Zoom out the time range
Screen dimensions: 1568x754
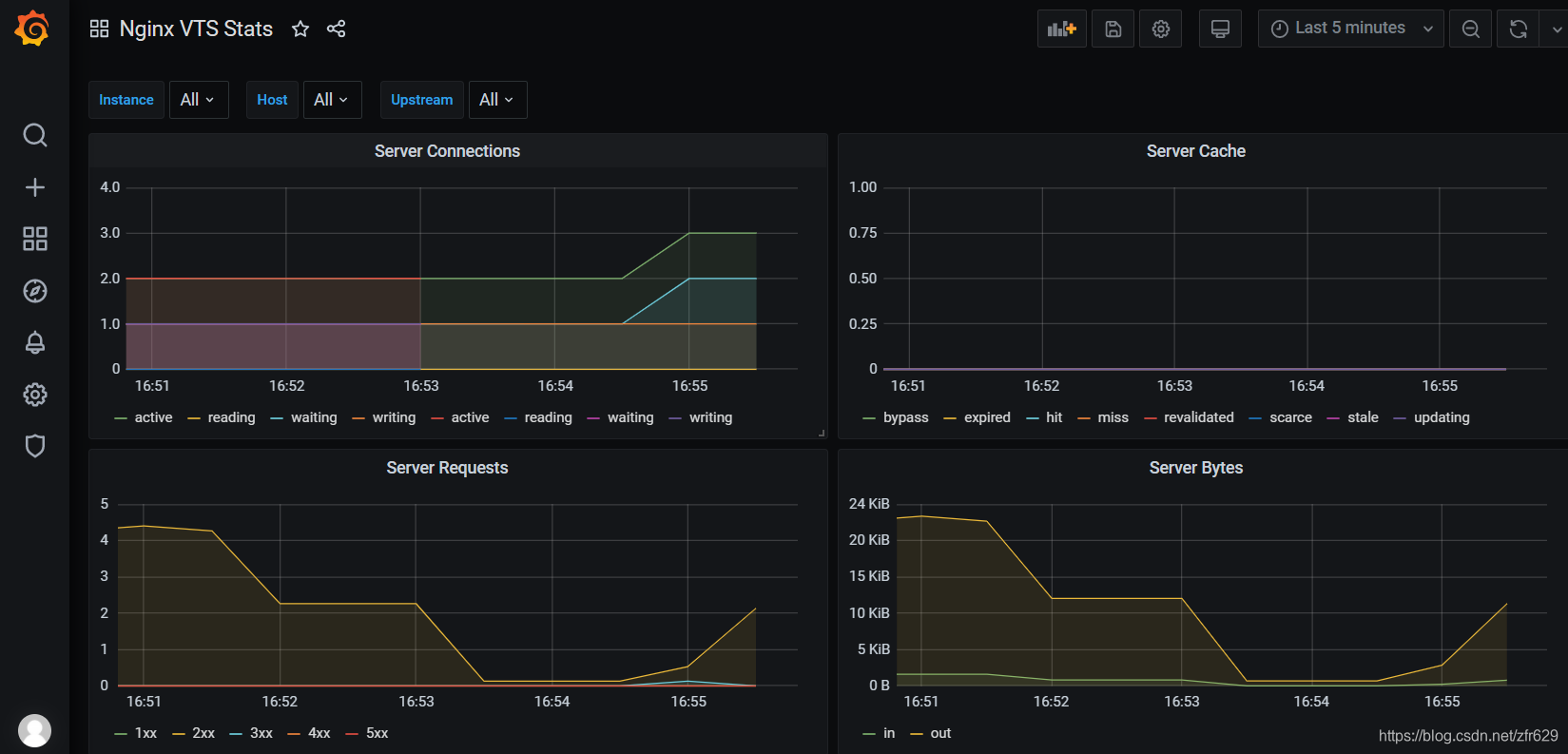tap(1470, 29)
